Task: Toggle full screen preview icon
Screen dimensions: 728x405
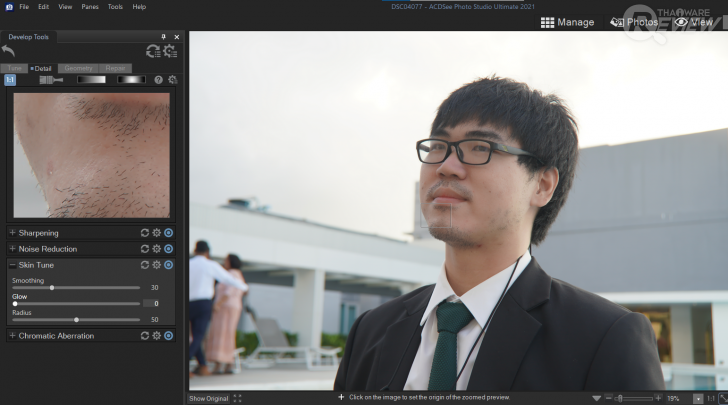Action: coord(238,398)
